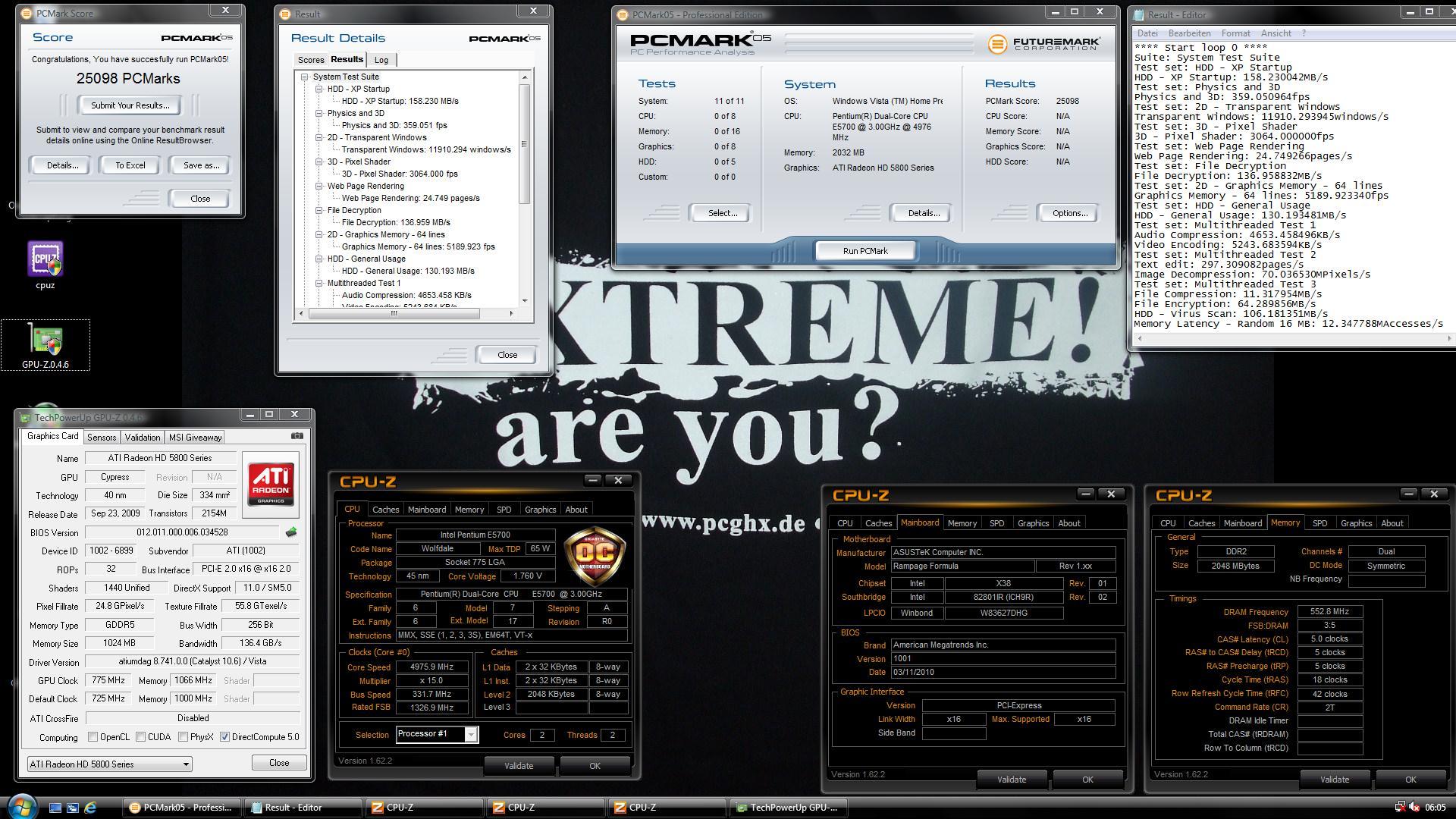Click the PCMark05 Score window title icon

(x=27, y=14)
